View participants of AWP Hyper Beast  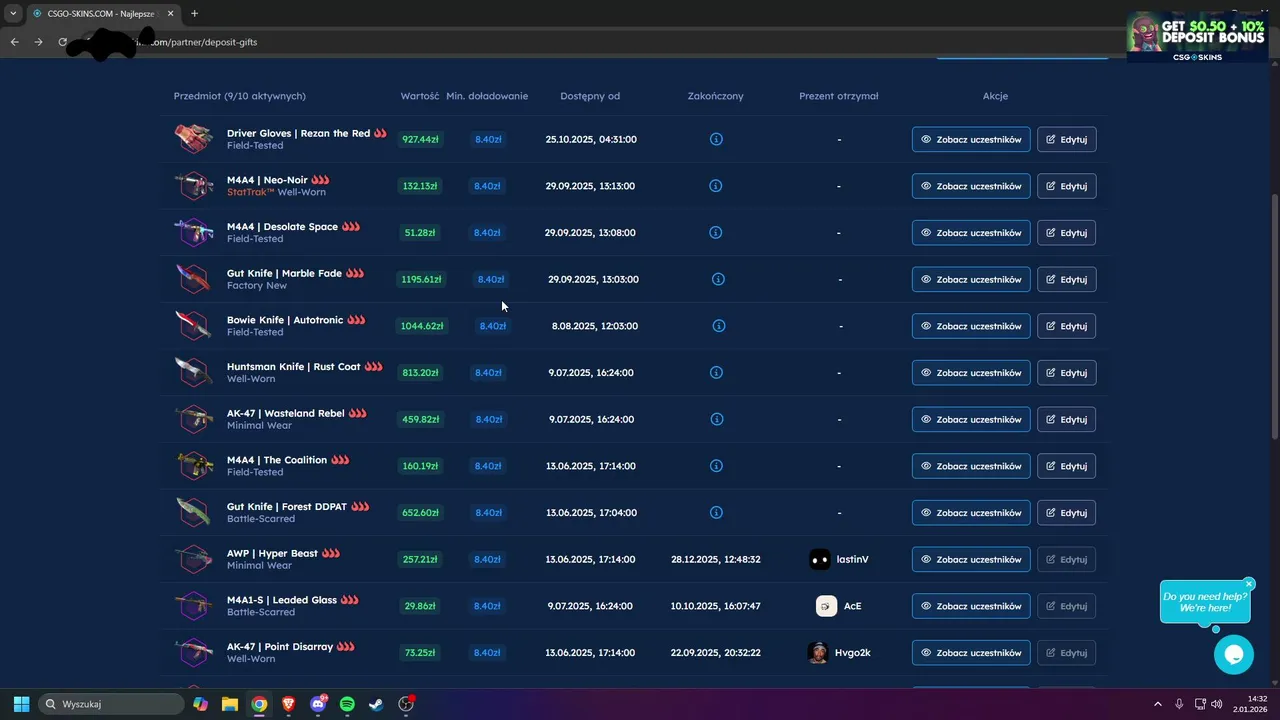coord(971,559)
